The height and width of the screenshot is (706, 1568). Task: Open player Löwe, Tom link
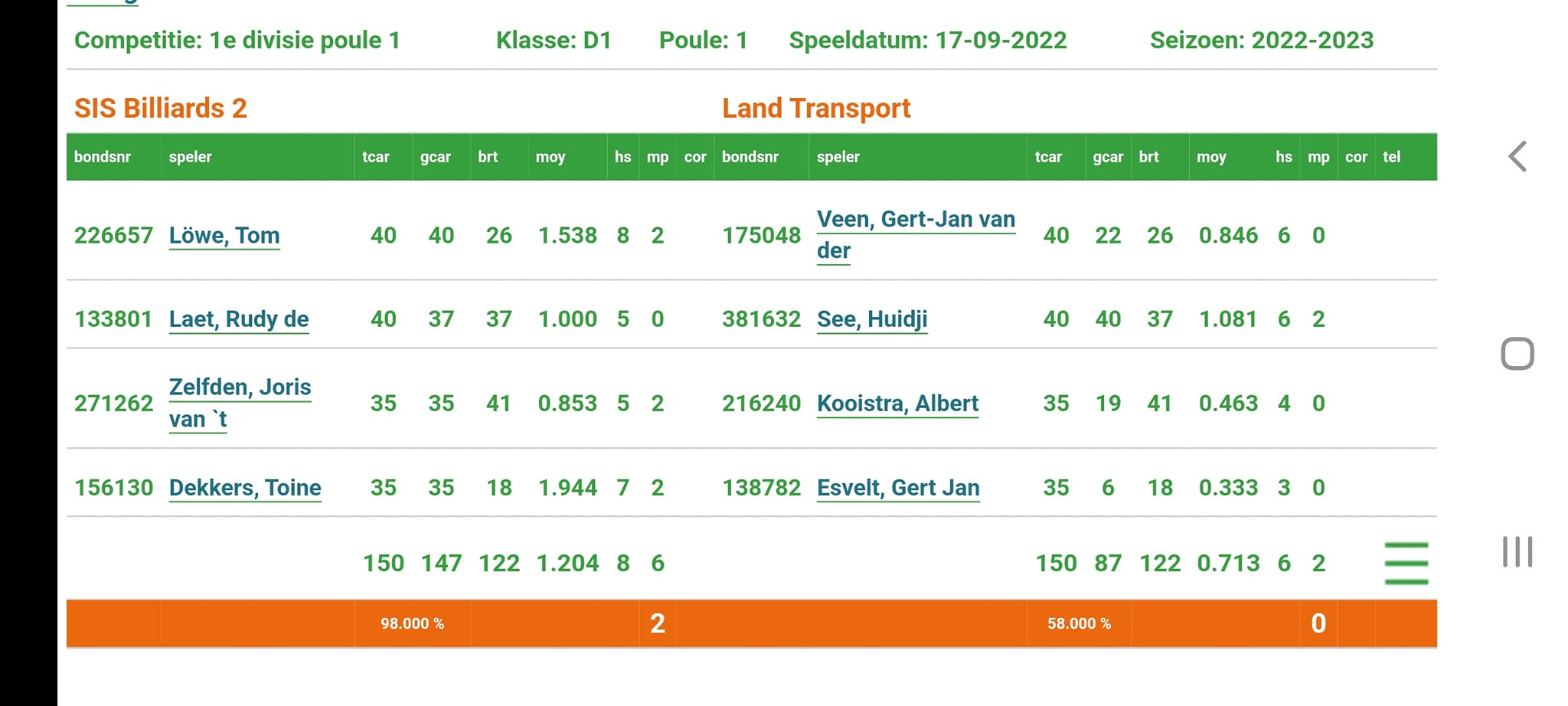click(224, 235)
